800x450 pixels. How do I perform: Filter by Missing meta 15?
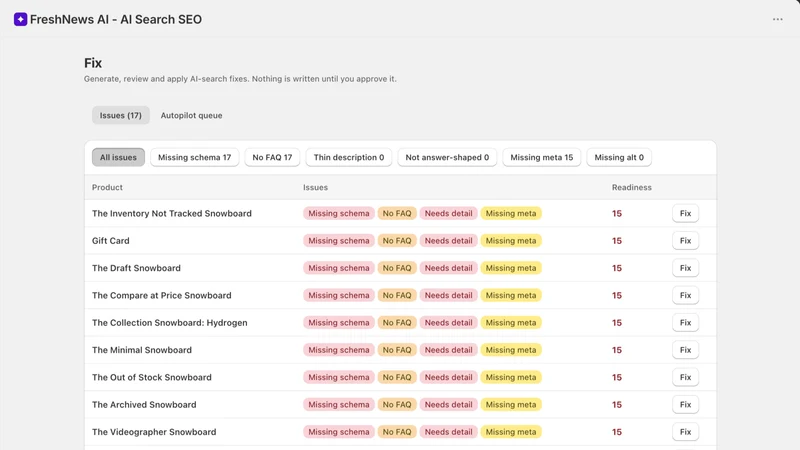[541, 157]
